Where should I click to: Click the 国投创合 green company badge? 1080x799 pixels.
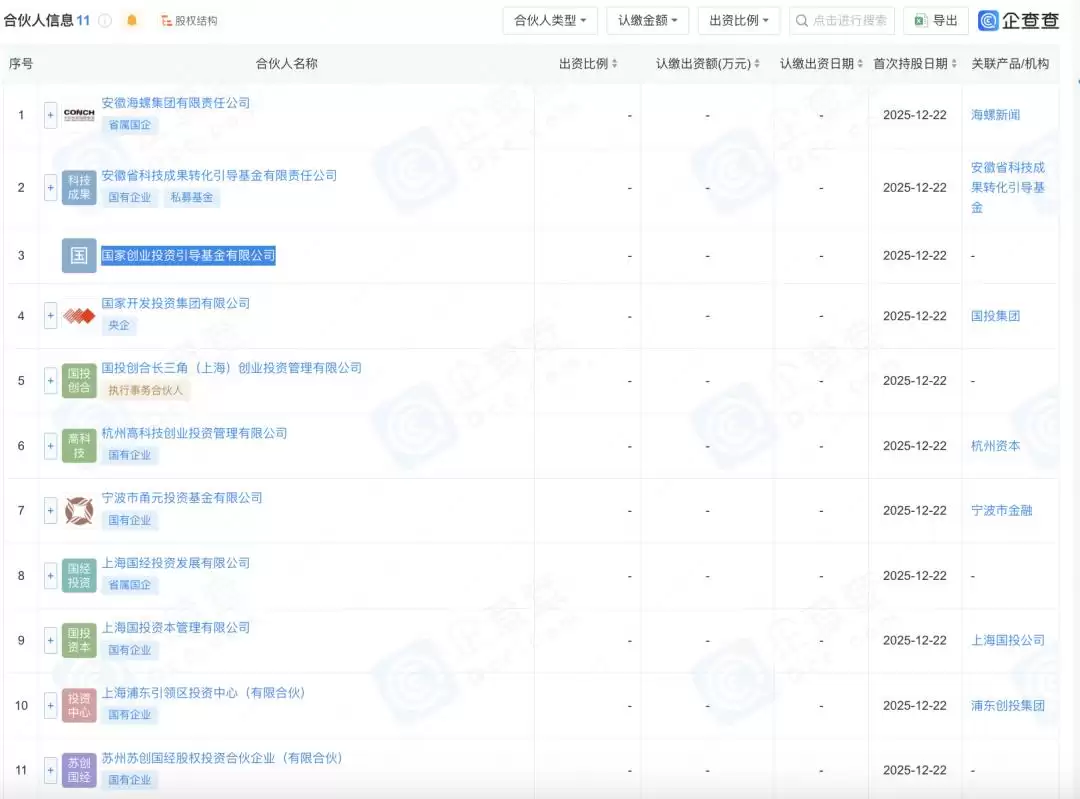coord(79,381)
